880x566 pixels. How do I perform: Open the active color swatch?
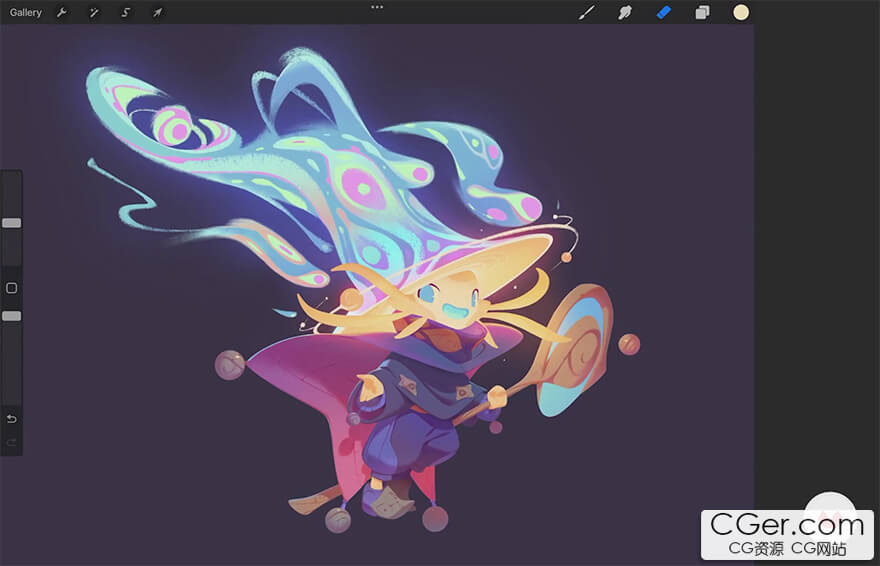click(x=741, y=12)
